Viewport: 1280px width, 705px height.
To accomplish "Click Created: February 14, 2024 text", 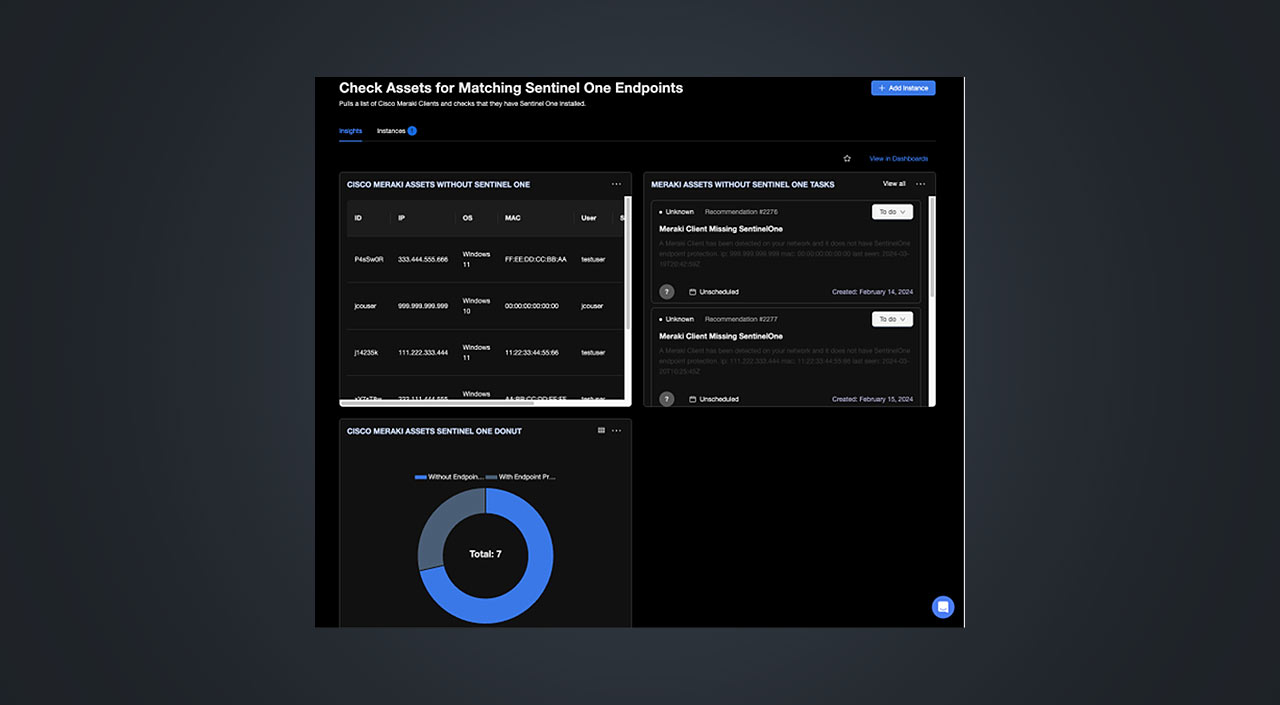I will point(872,292).
